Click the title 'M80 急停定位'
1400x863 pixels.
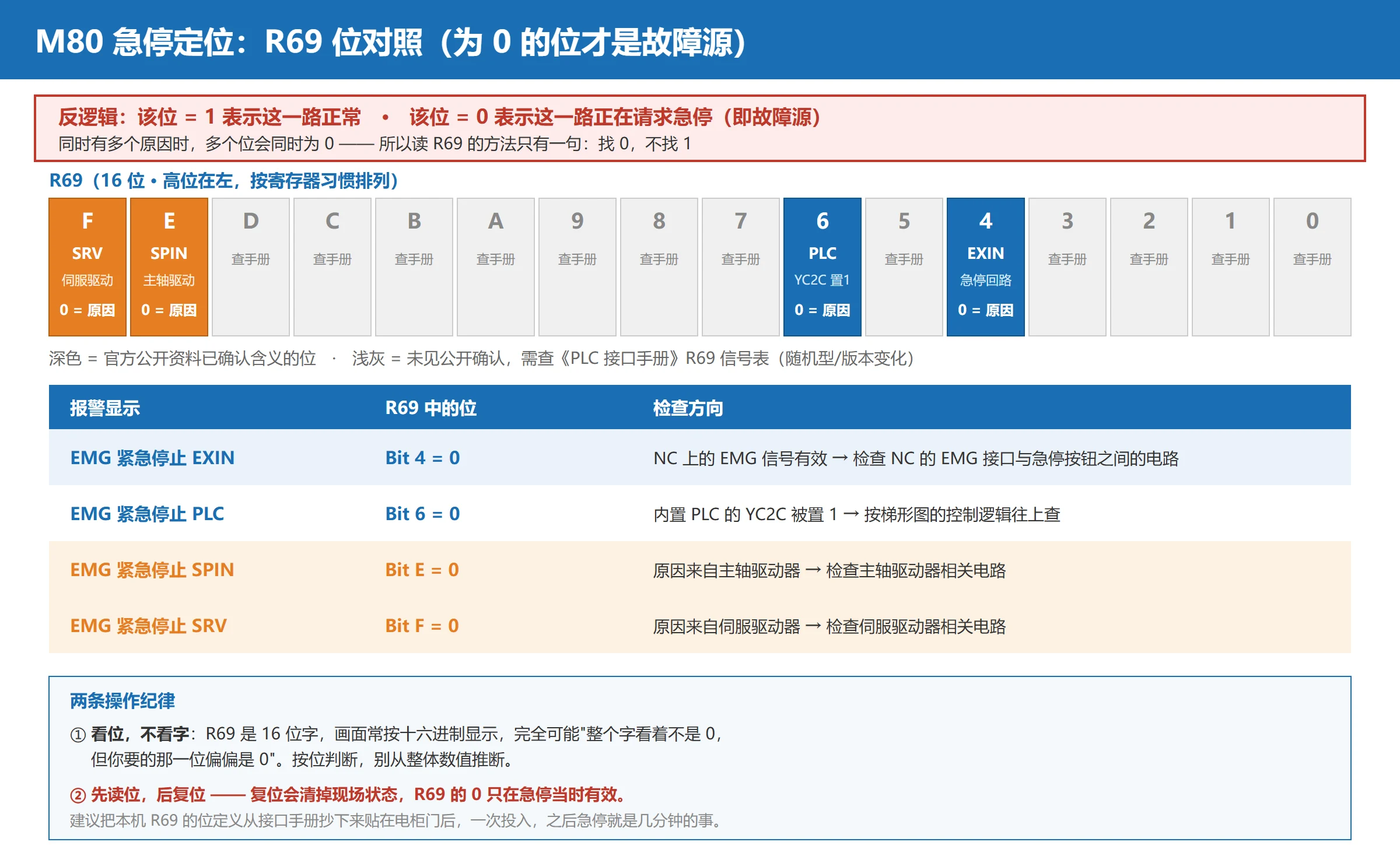coord(135,42)
